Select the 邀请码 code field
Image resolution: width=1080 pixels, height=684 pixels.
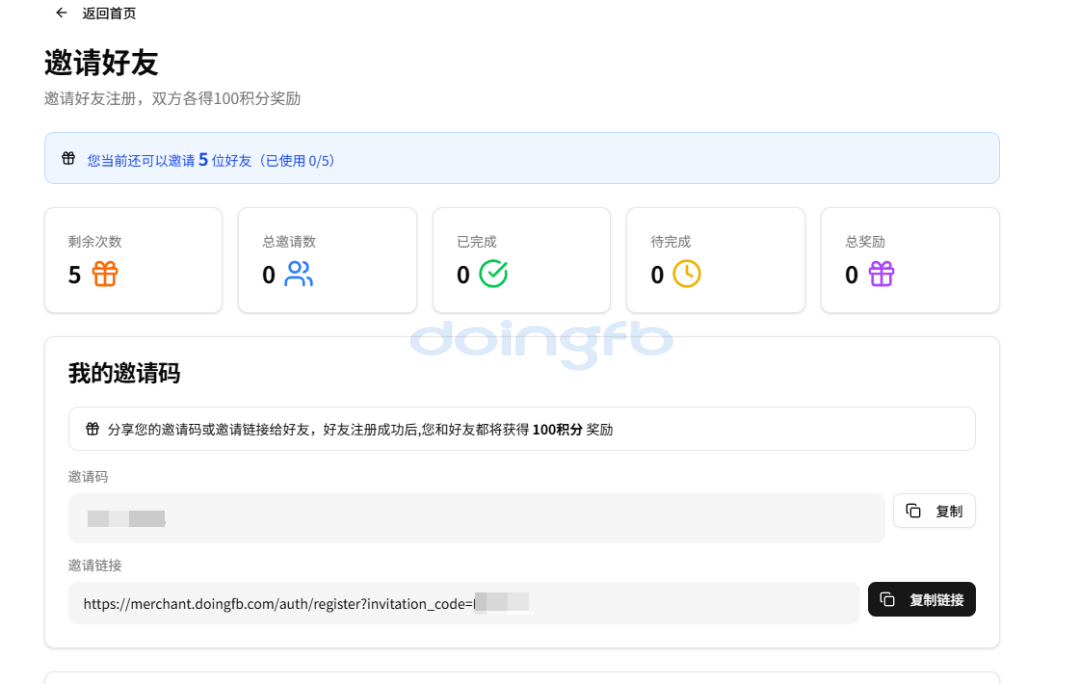476,518
